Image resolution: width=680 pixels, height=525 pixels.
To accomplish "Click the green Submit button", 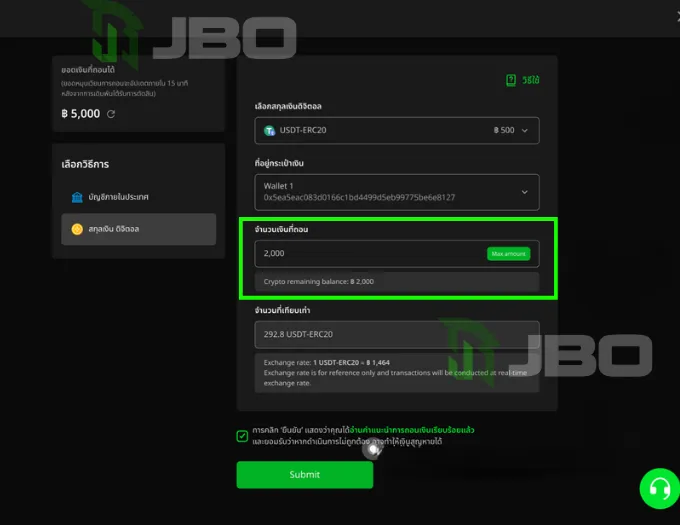I will pyautogui.click(x=304, y=475).
